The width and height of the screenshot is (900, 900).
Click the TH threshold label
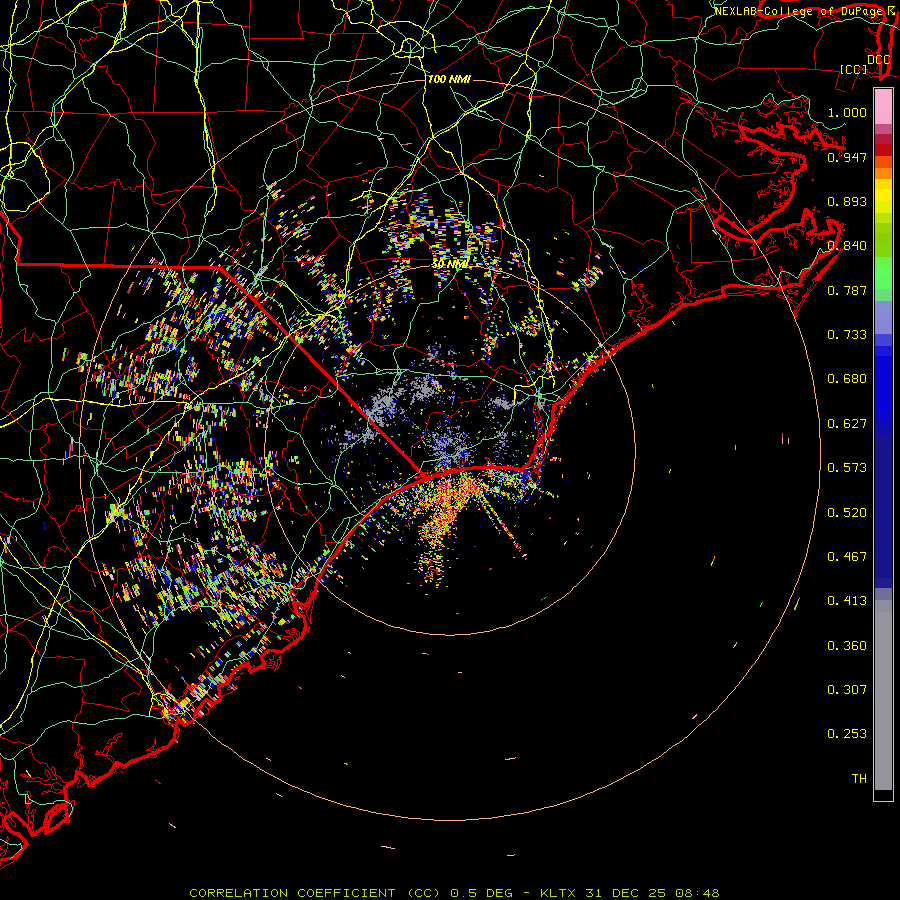tap(859, 779)
